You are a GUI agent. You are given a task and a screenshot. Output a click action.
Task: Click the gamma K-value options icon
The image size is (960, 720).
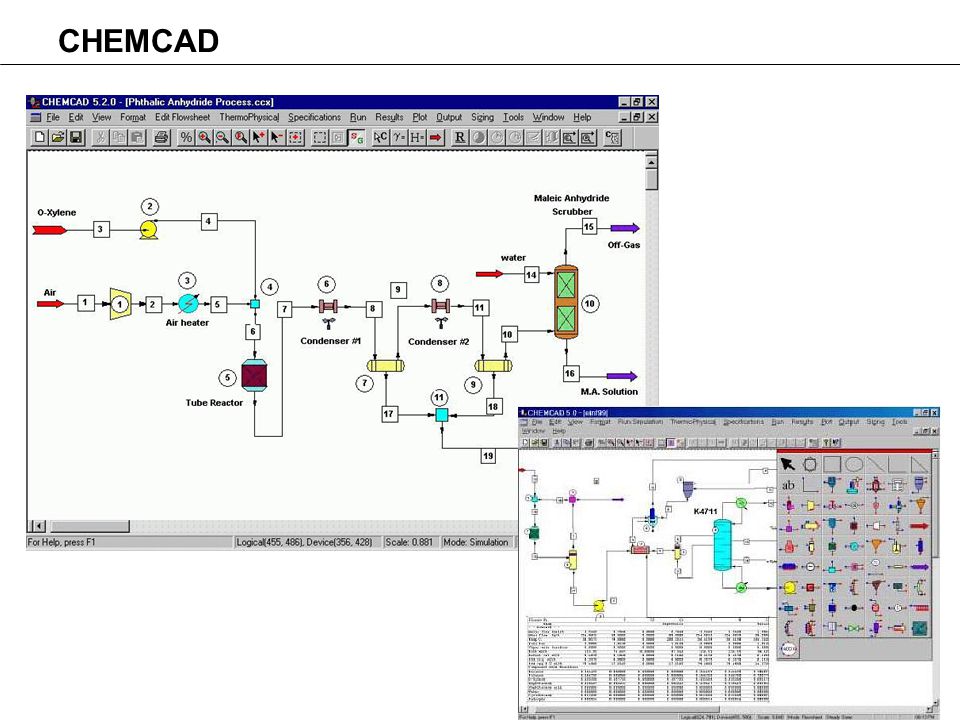(399, 137)
